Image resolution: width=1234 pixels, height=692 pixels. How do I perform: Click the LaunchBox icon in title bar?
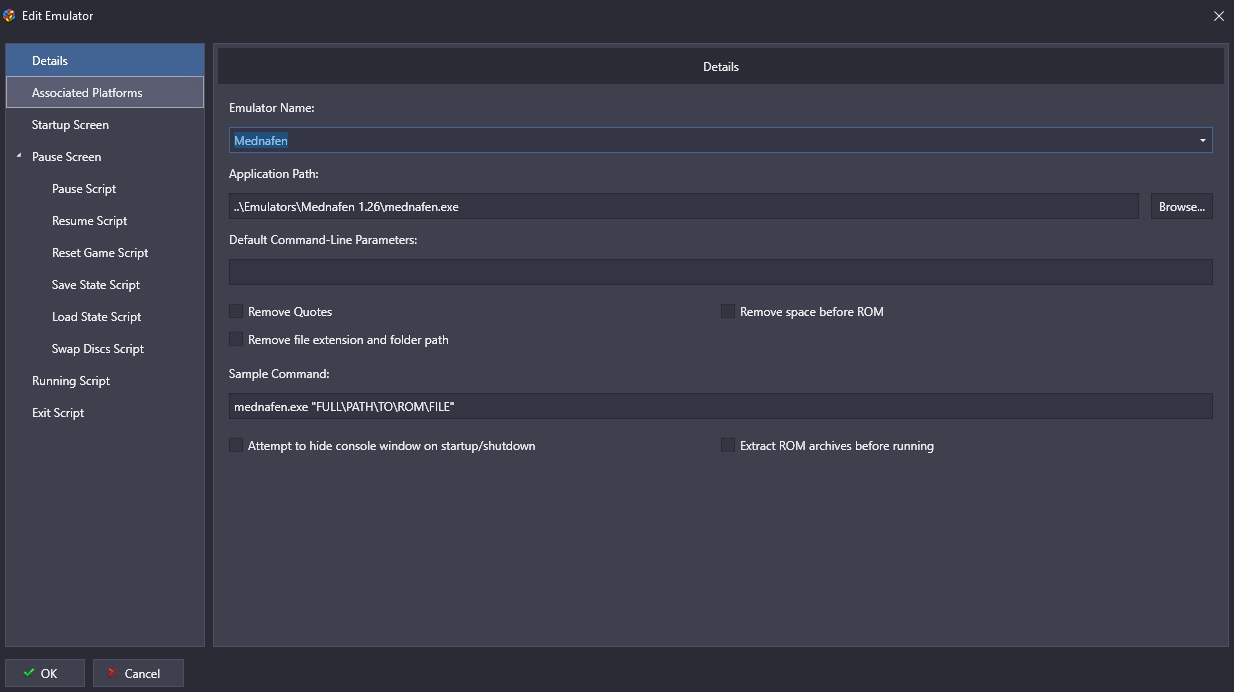10,15
